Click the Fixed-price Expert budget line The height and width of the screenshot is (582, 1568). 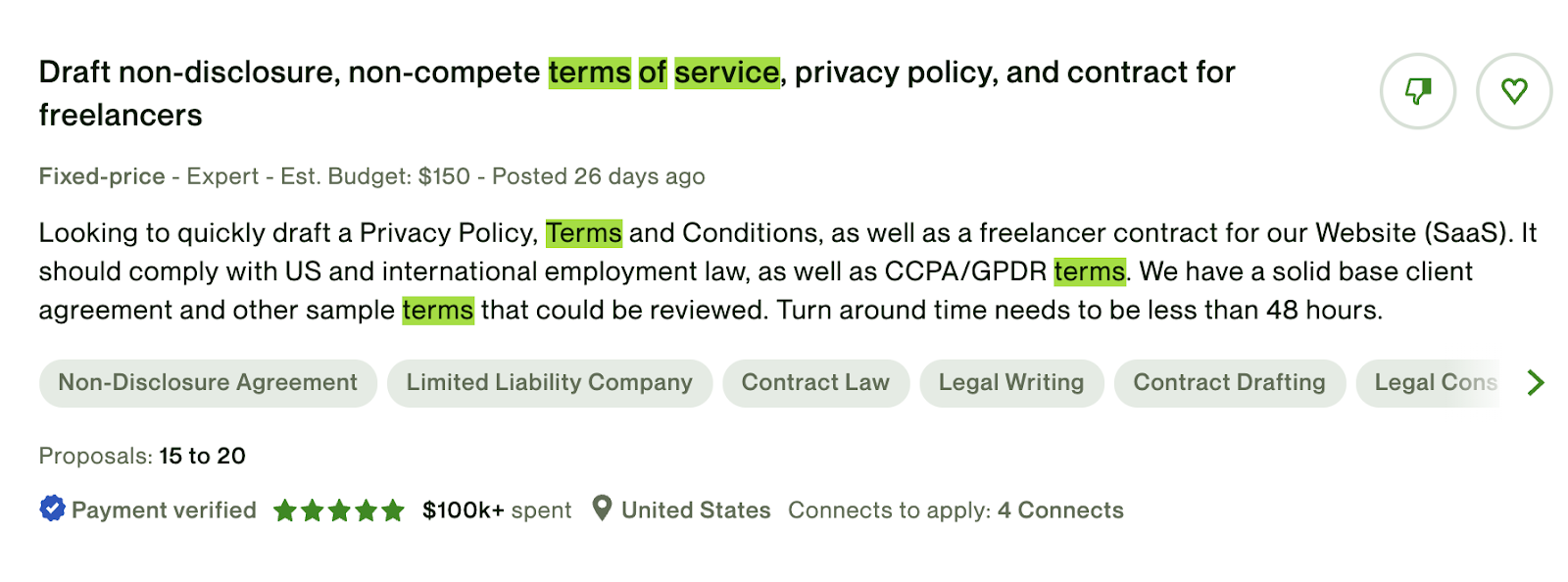(x=371, y=176)
